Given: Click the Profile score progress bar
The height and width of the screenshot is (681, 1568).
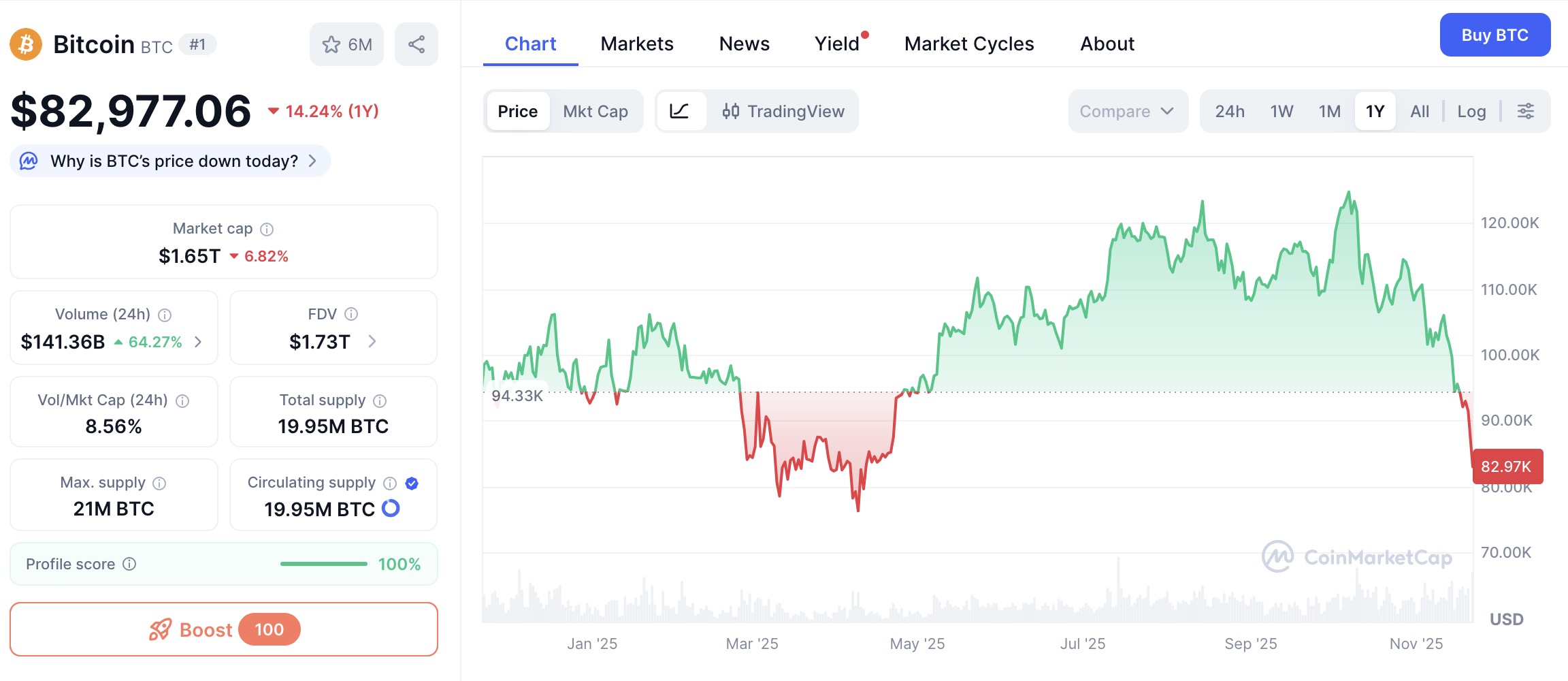Looking at the screenshot, I should point(323,564).
